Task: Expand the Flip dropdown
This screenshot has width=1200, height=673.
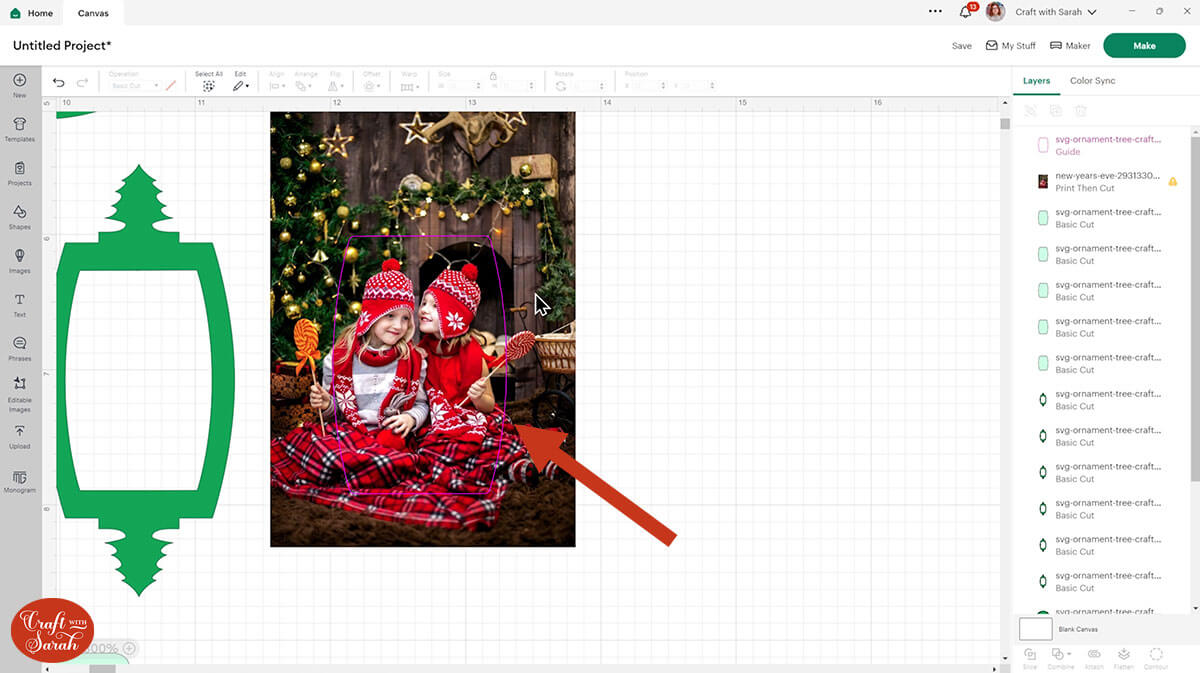Action: pyautogui.click(x=335, y=86)
